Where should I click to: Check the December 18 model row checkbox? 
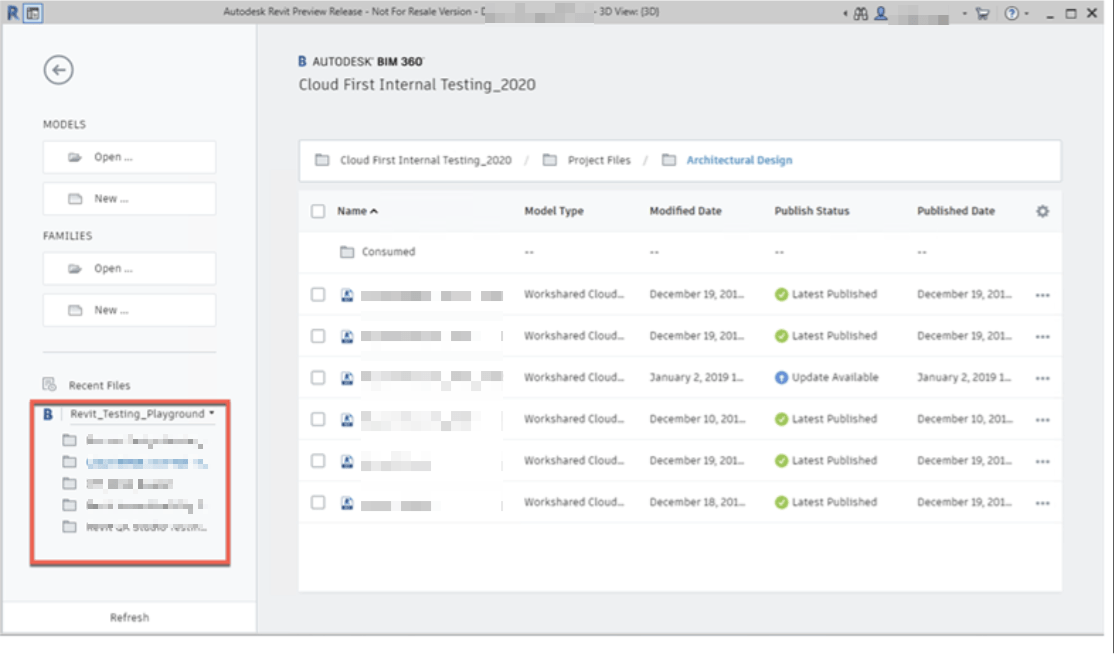[318, 502]
